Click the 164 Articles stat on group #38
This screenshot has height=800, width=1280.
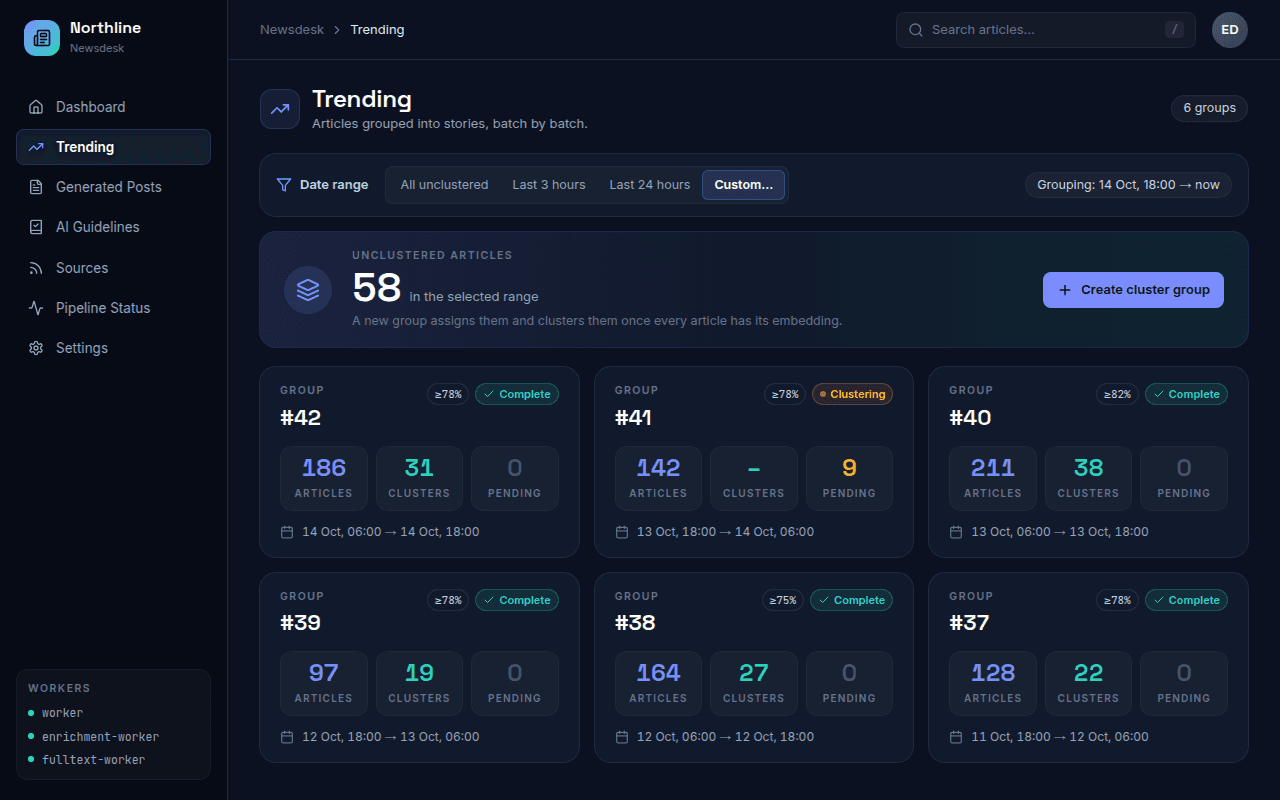pyautogui.click(x=658, y=683)
